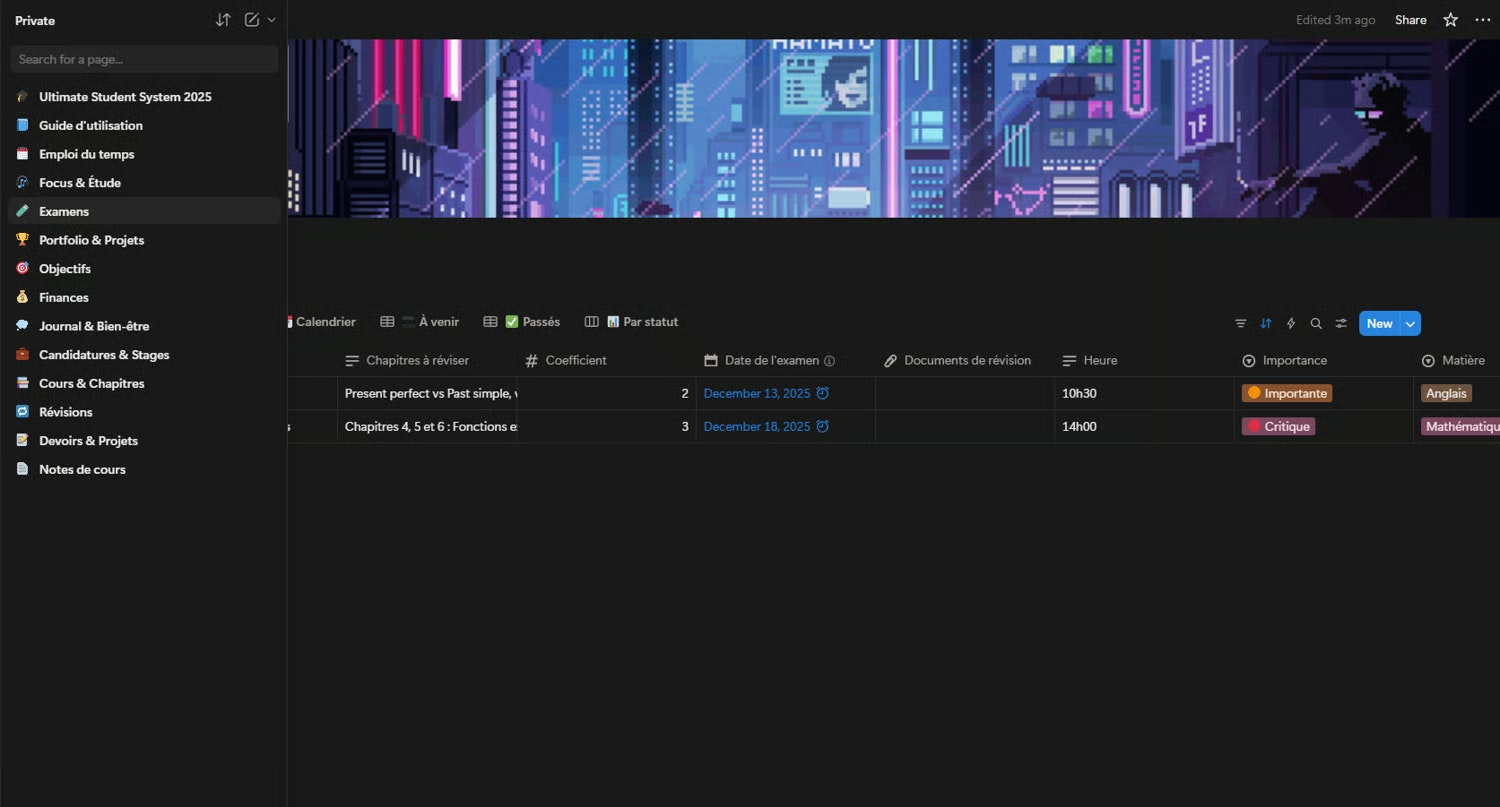Click reminder alarm icon beside December 18

coord(822,426)
